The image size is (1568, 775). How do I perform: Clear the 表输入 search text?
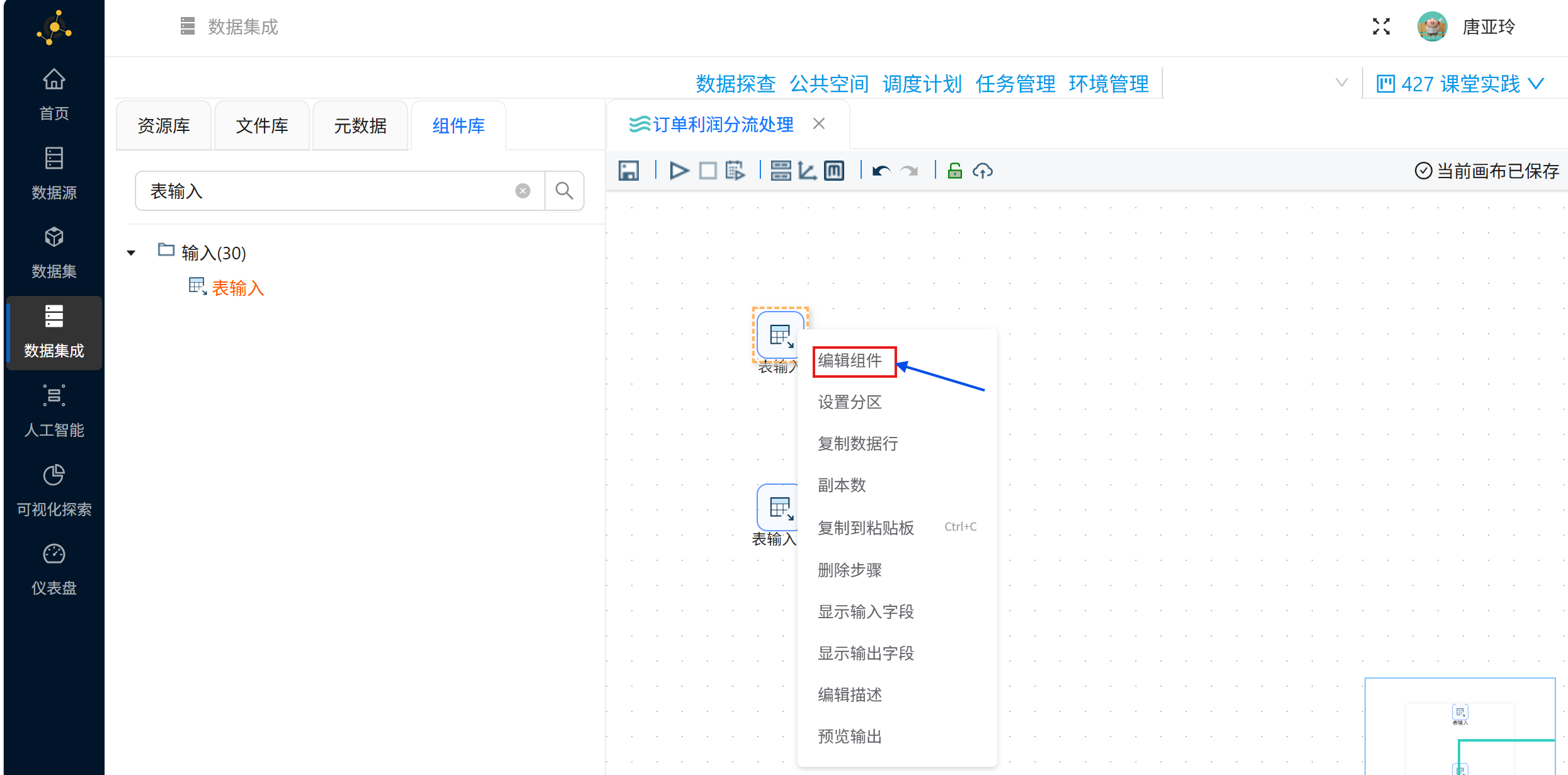tap(522, 191)
